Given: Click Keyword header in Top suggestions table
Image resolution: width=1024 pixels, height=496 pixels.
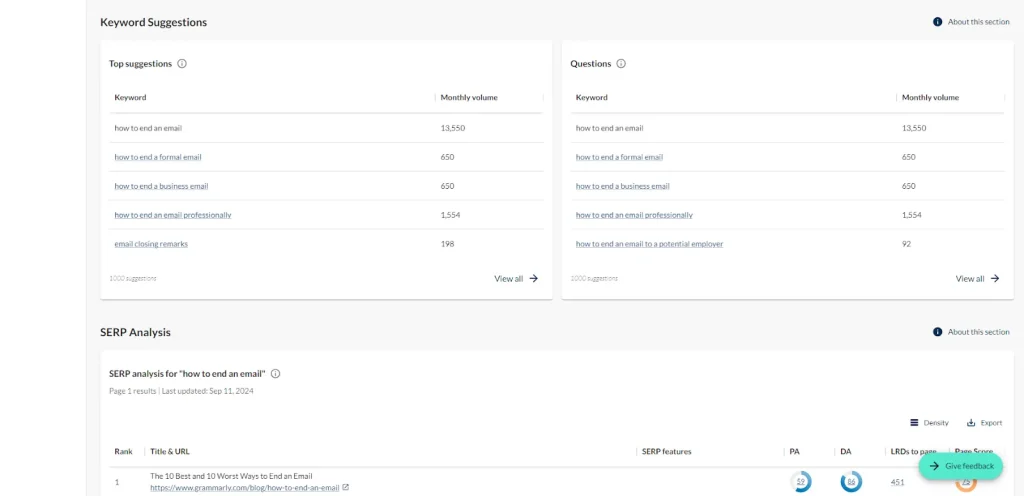Looking at the screenshot, I should [130, 98].
